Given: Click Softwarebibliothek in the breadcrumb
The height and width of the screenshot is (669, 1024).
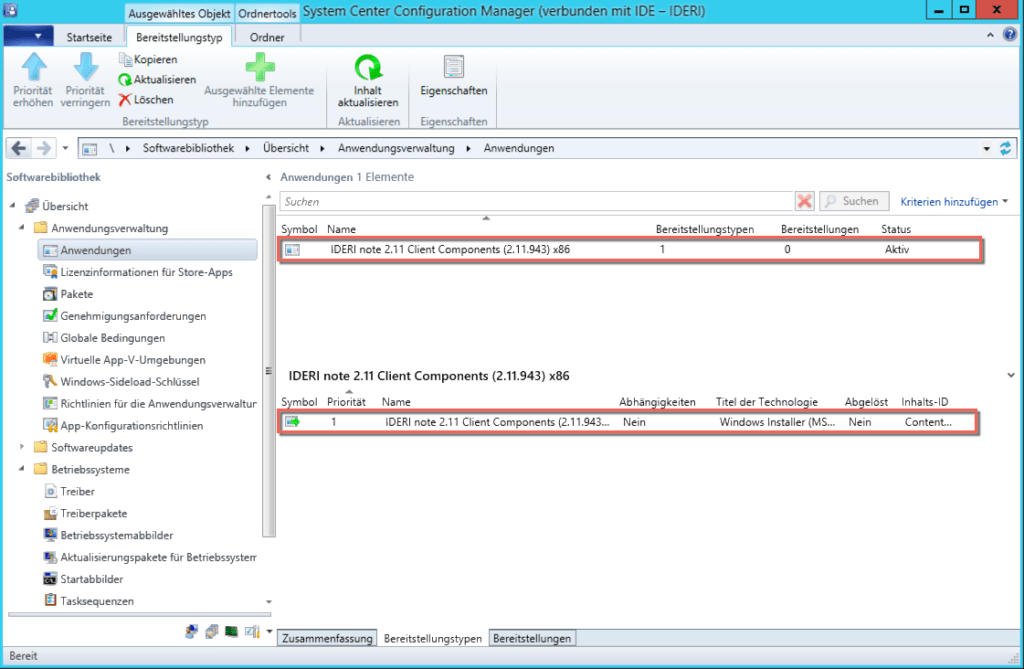Looking at the screenshot, I should (188, 148).
